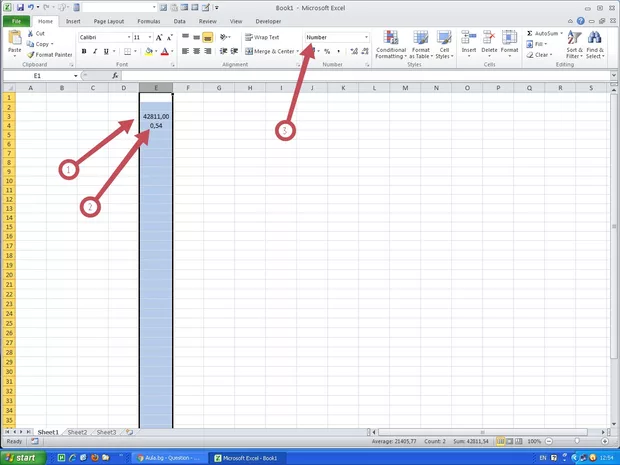Open Conditional Formatting

point(391,44)
